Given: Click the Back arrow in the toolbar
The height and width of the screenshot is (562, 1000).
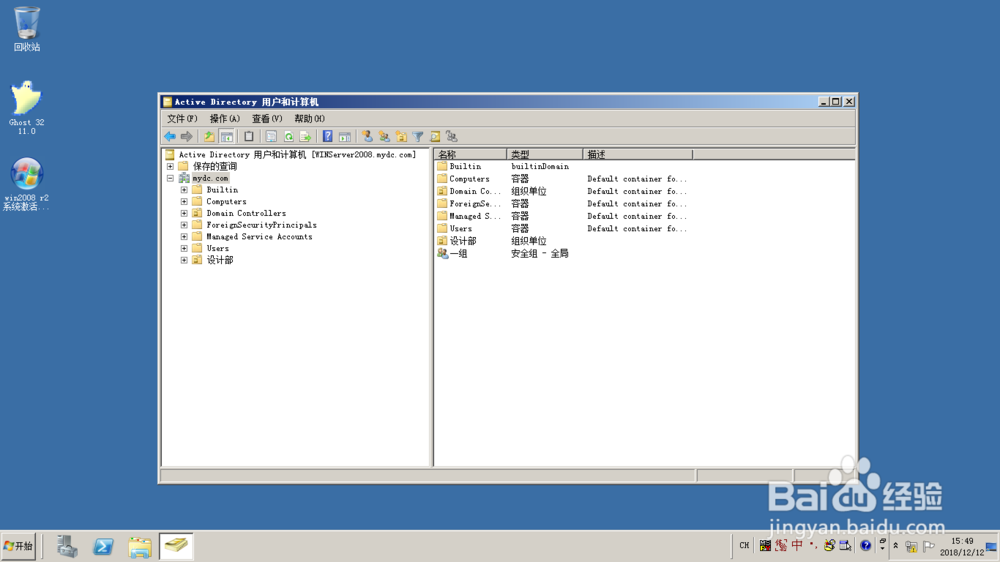Looking at the screenshot, I should pyautogui.click(x=170, y=137).
